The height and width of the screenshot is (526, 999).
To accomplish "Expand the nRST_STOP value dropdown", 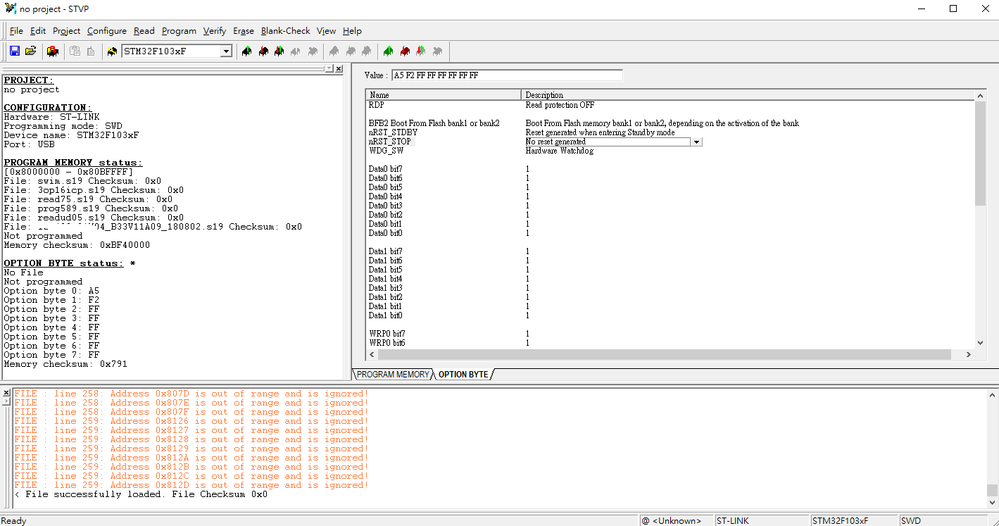I will pos(696,142).
